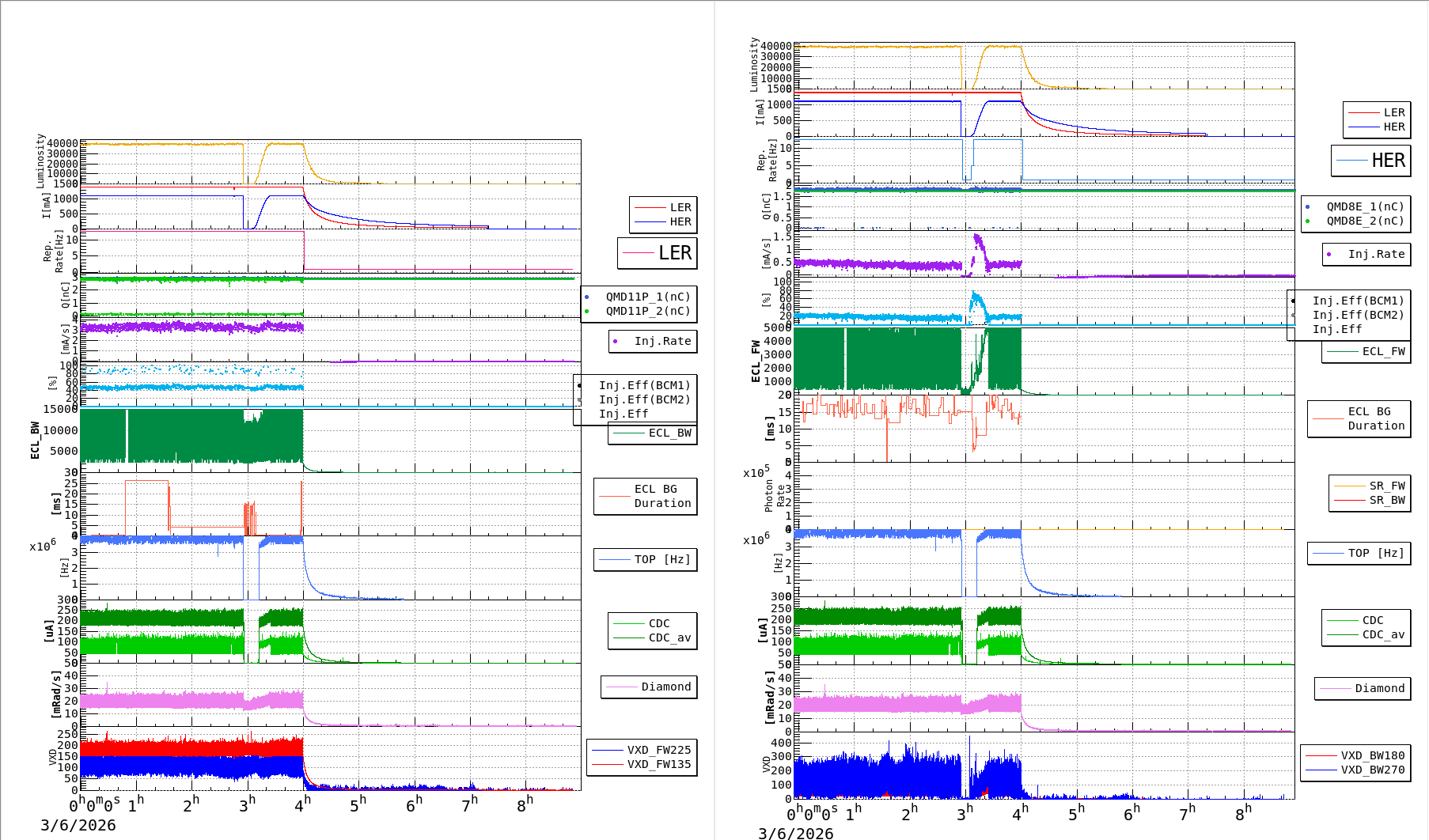This screenshot has height=840, width=1429.
Task: Click the VXD_FW225 legend entry
Action: click(x=642, y=750)
